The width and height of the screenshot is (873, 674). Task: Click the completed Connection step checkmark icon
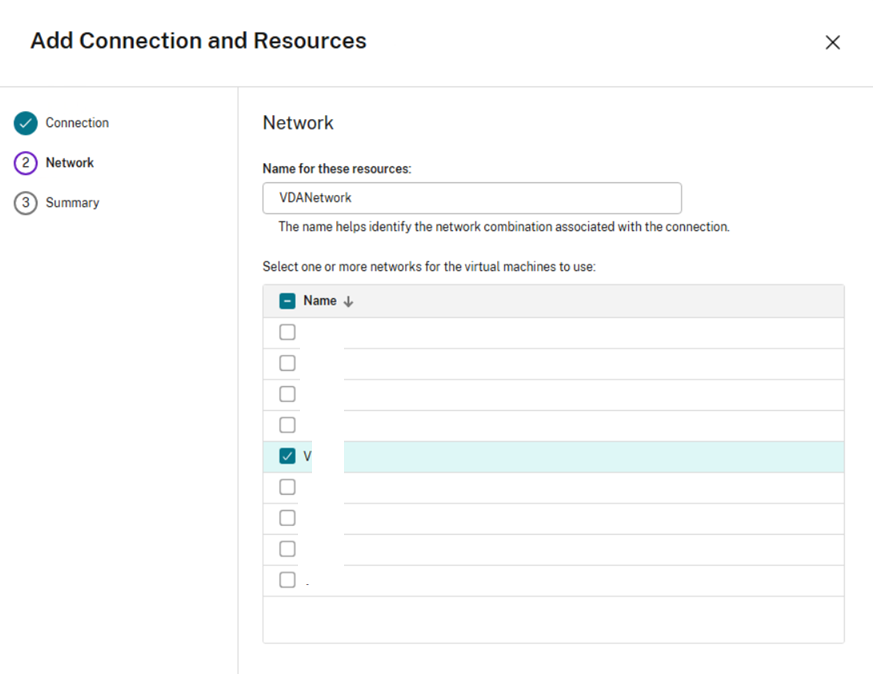coord(26,123)
